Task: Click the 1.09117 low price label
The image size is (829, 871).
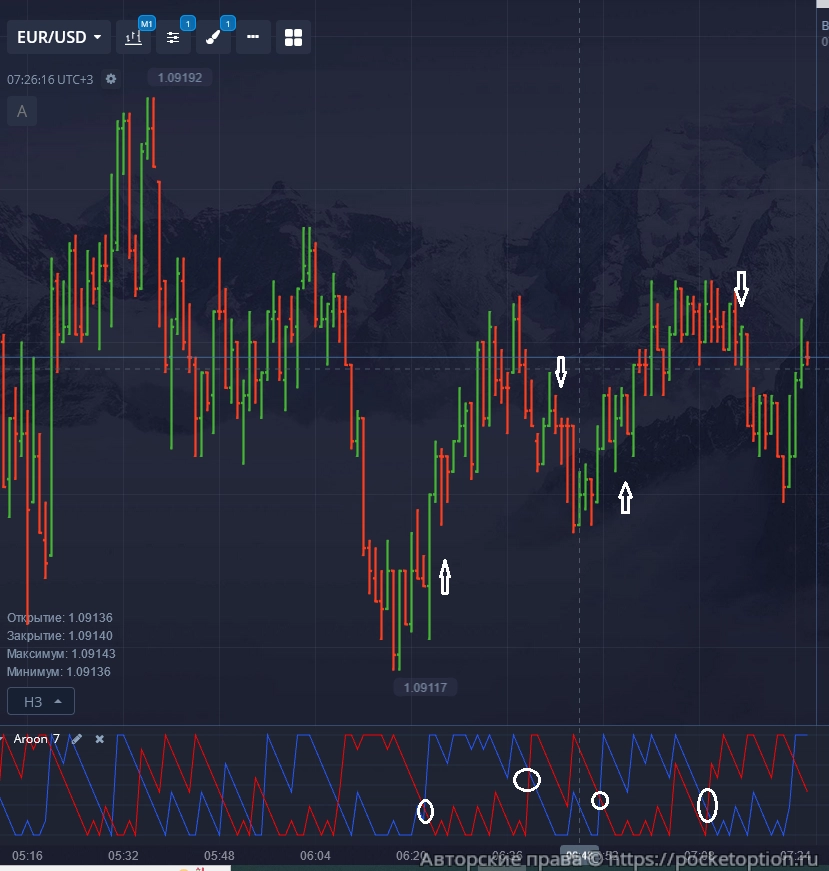Action: coord(426,687)
